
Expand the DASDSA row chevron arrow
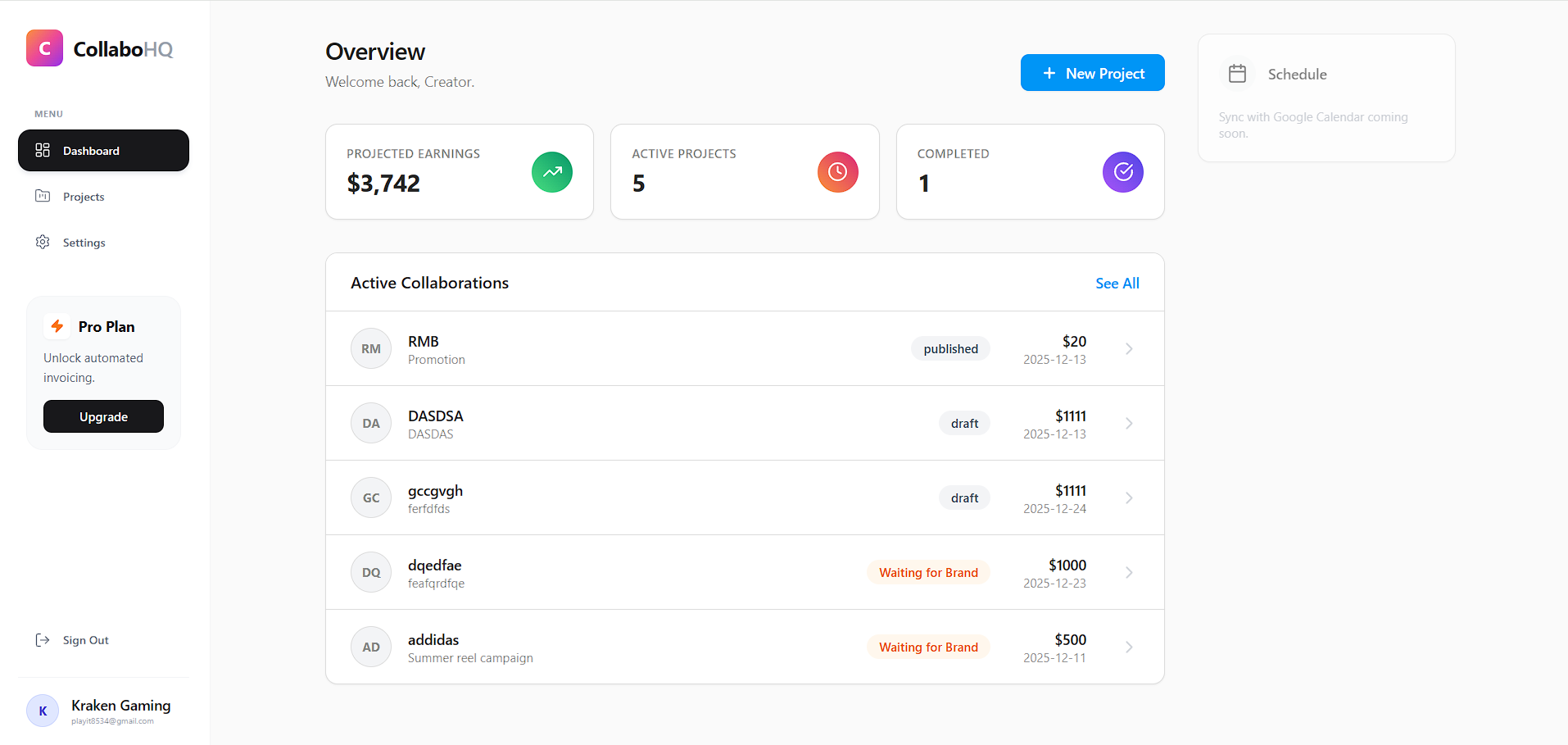click(1129, 424)
